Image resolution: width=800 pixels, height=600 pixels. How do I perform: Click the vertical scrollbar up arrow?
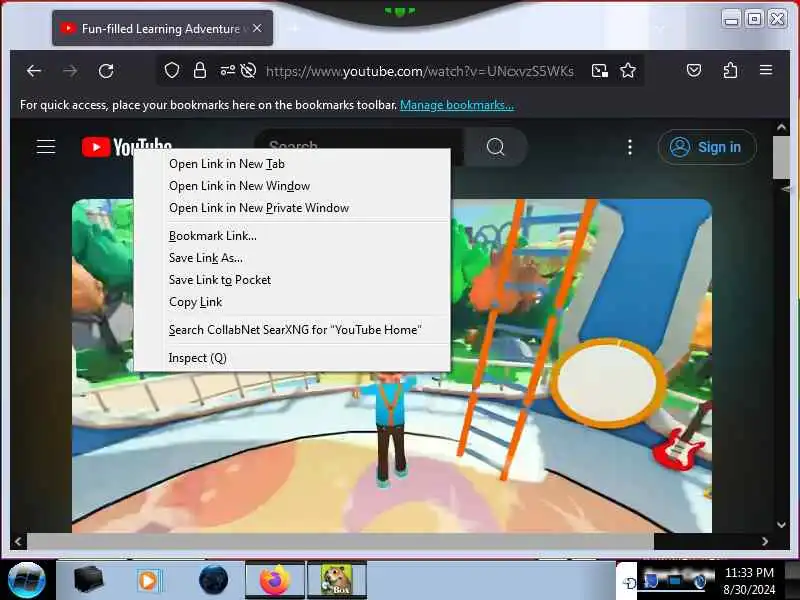click(781, 127)
